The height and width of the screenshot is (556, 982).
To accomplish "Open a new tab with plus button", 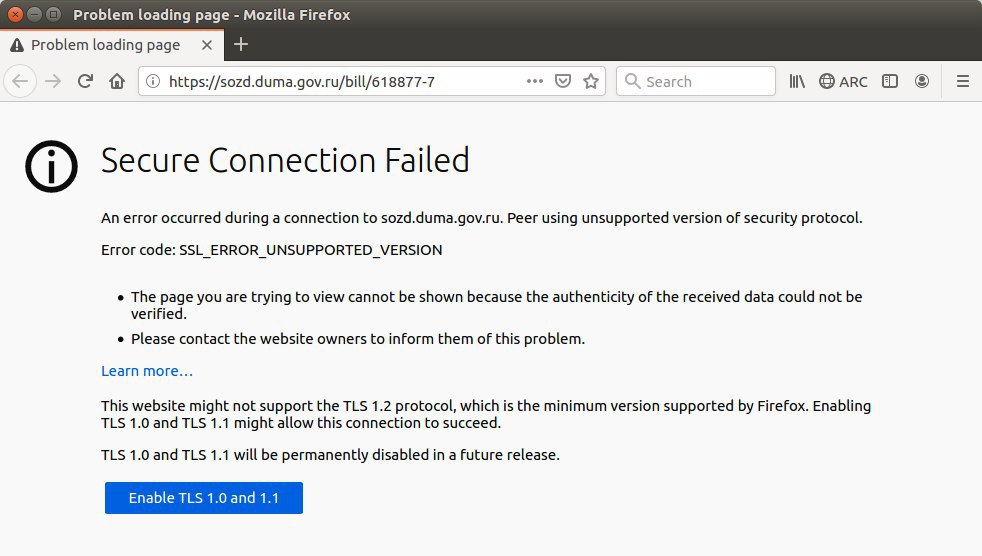I will 241,44.
